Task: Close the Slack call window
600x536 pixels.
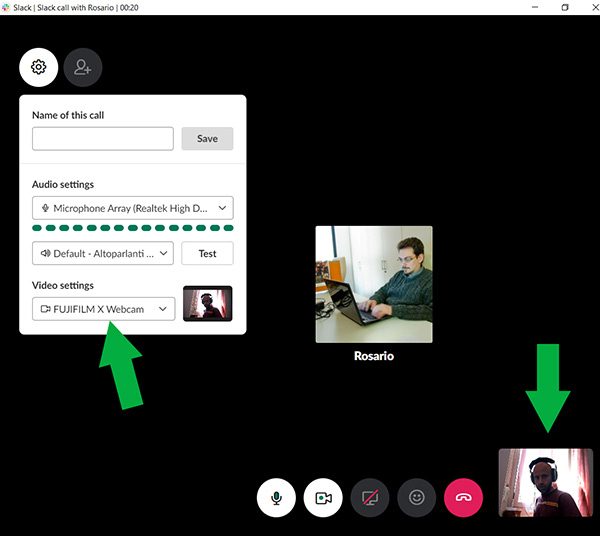Action: pyautogui.click(x=595, y=7)
